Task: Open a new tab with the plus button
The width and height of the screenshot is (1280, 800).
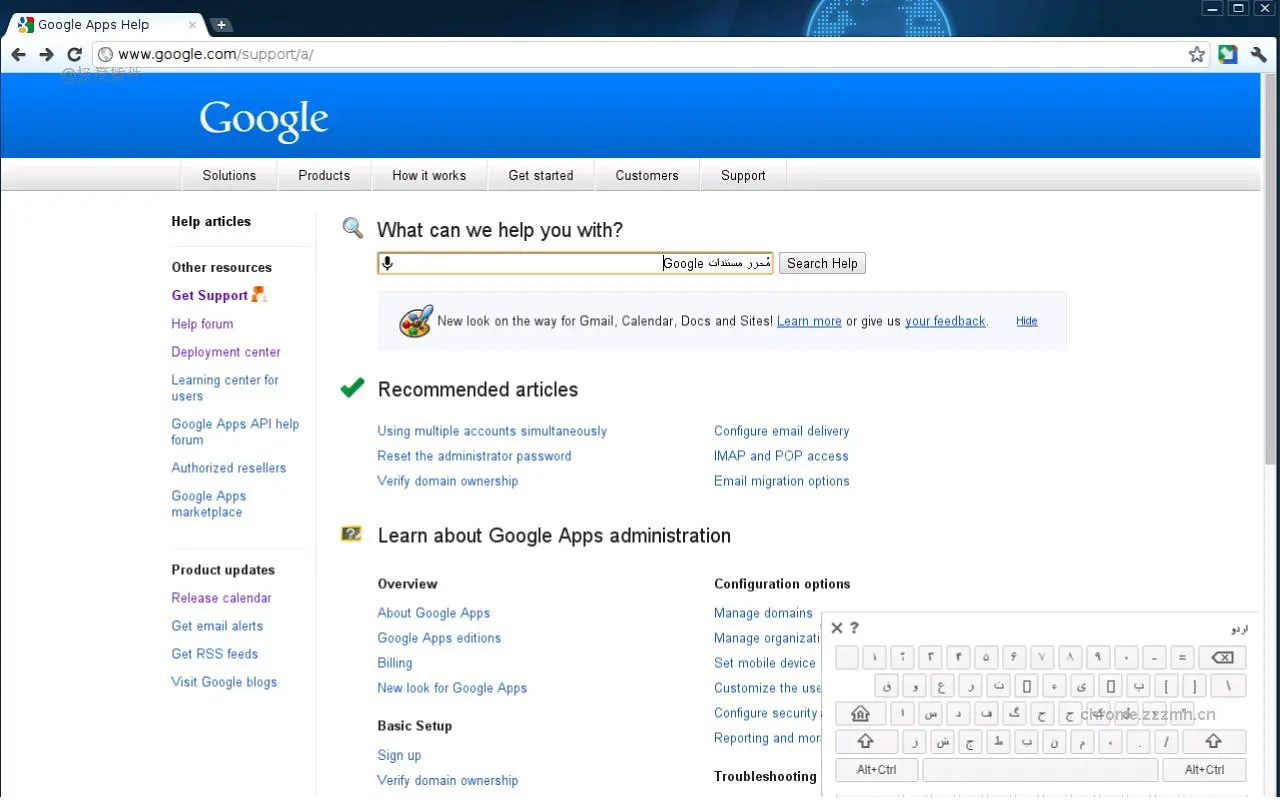Action: click(221, 25)
